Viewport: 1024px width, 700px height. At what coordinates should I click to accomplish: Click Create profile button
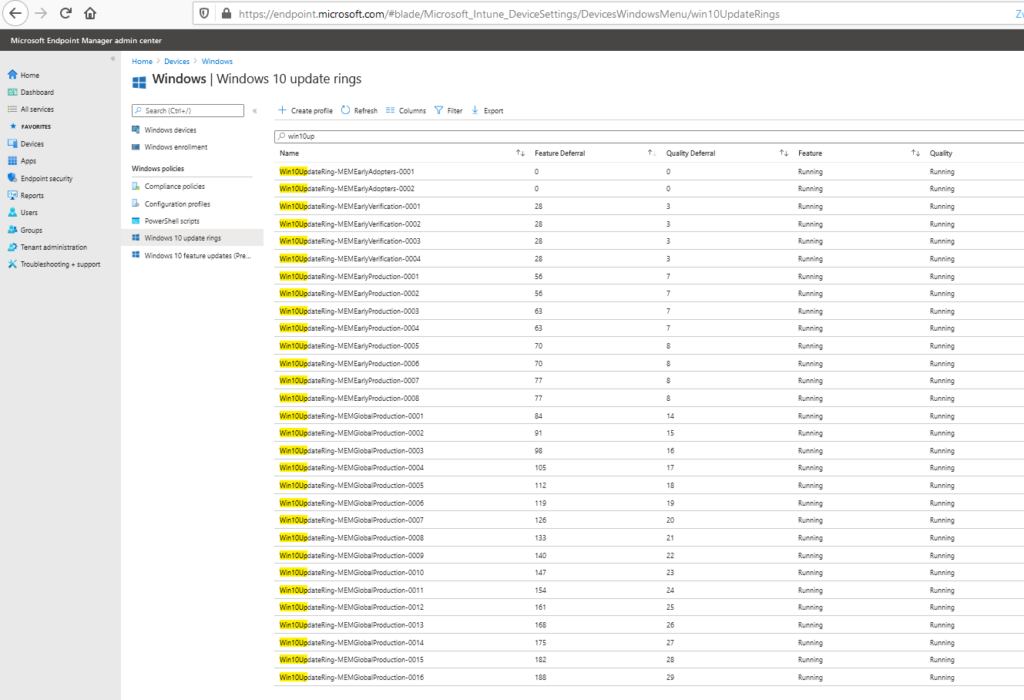point(305,110)
